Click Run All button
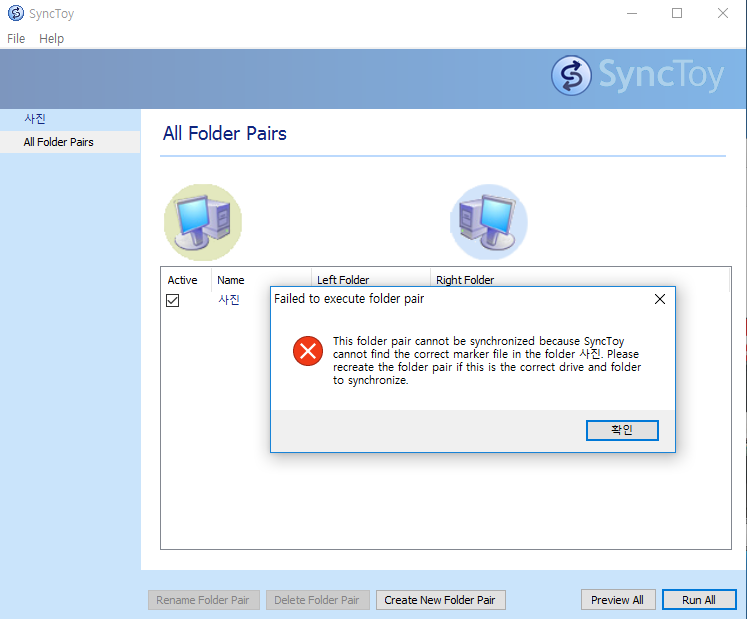Screen dimensions: 747x619 [x=699, y=600]
